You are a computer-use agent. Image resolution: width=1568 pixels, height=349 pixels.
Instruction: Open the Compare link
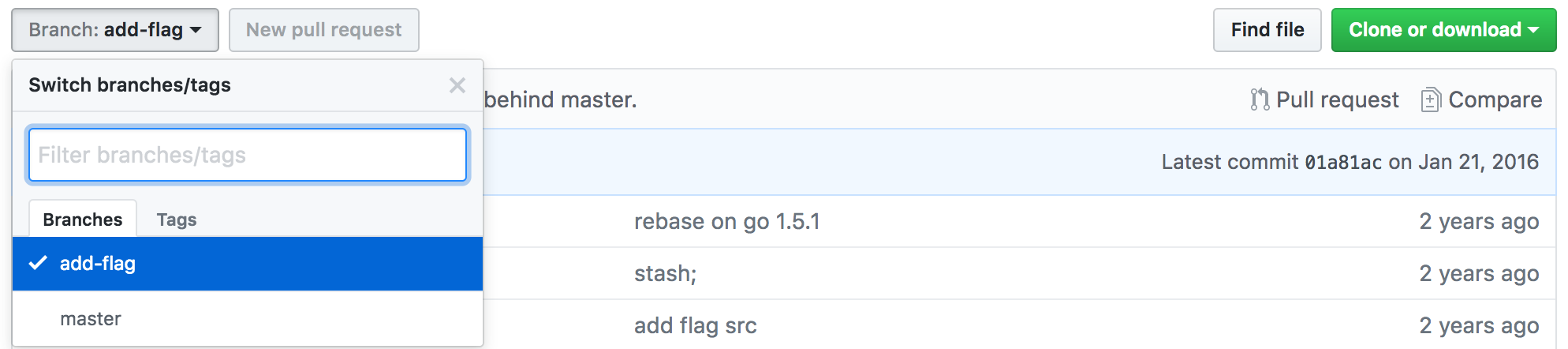pos(1495,99)
